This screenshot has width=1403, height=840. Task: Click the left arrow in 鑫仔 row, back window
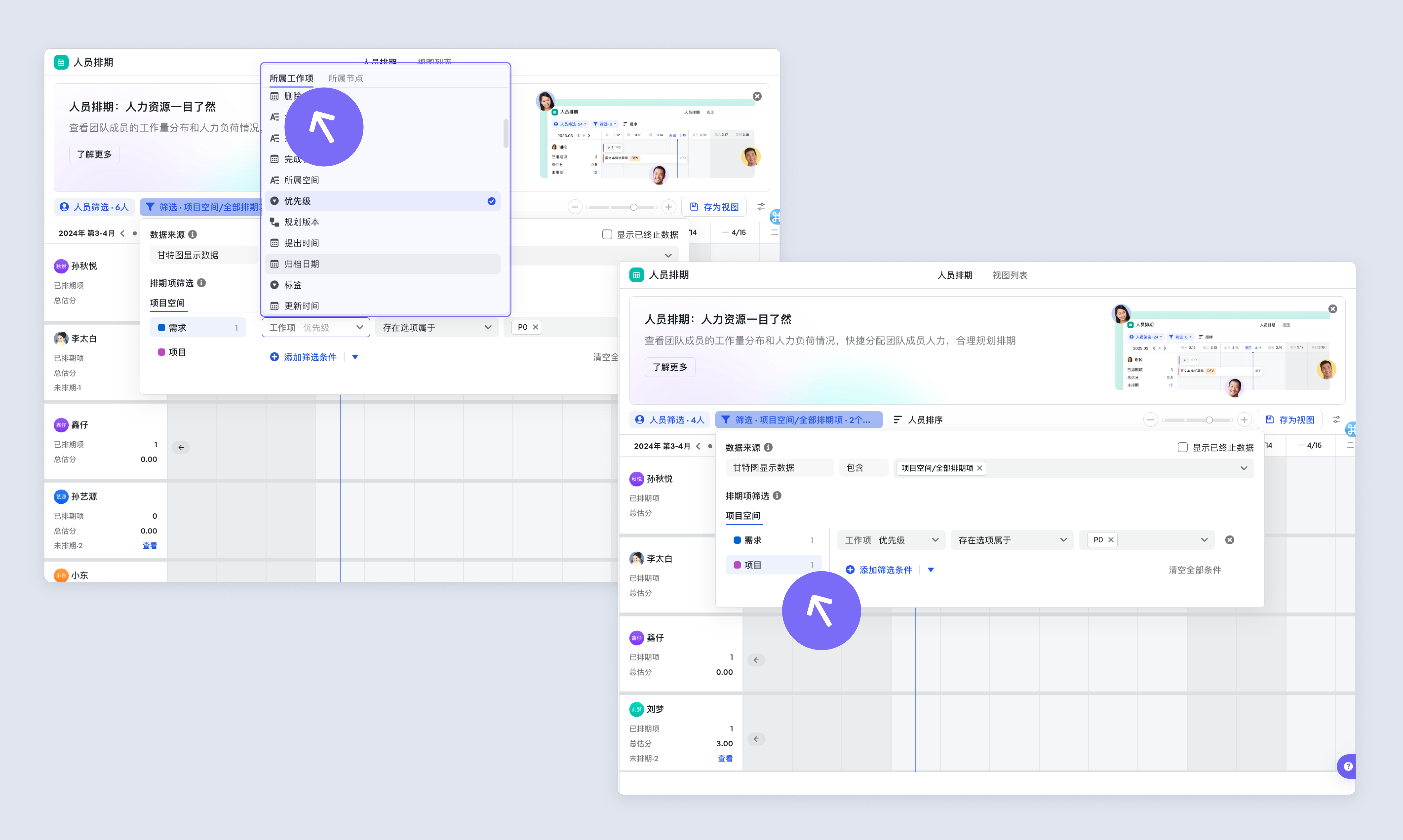(181, 447)
